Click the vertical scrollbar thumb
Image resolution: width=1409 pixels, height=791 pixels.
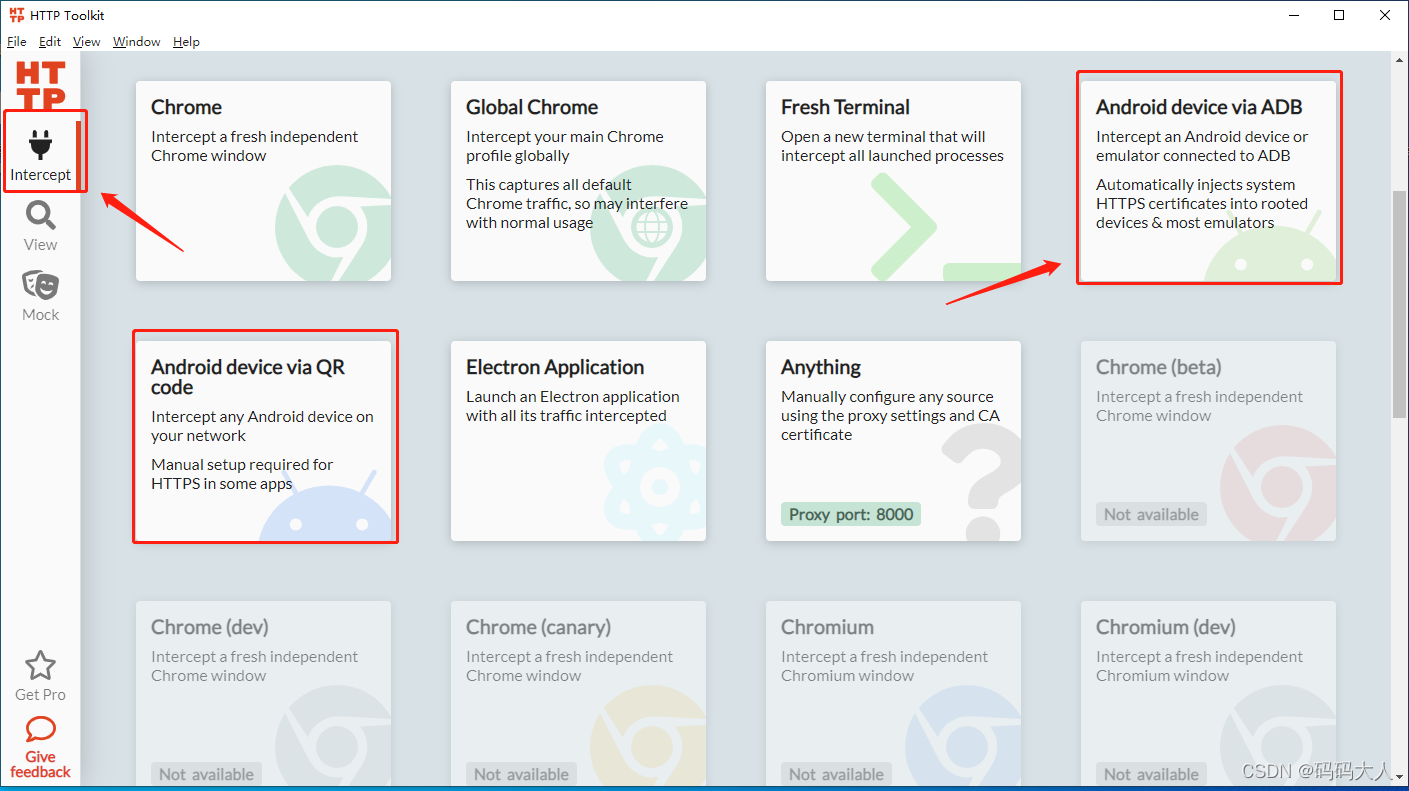click(x=1400, y=304)
